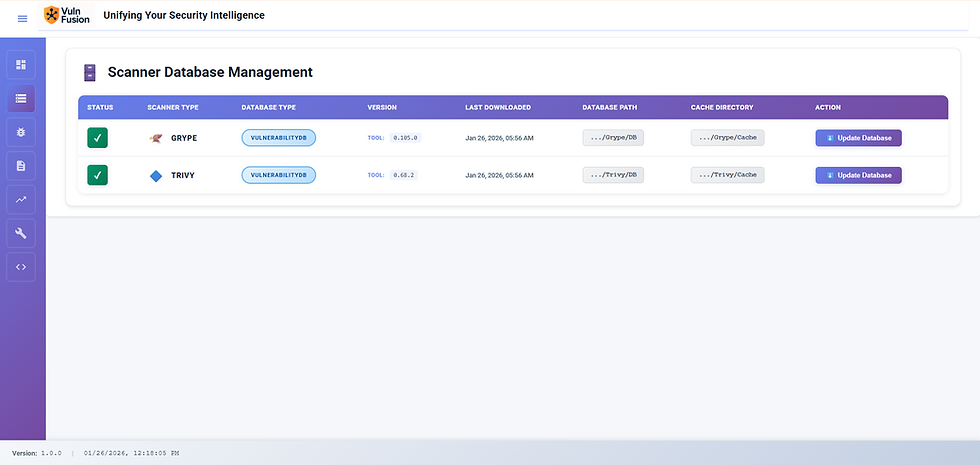
Task: Click the .../Grype/Cache directory chip
Action: click(728, 138)
